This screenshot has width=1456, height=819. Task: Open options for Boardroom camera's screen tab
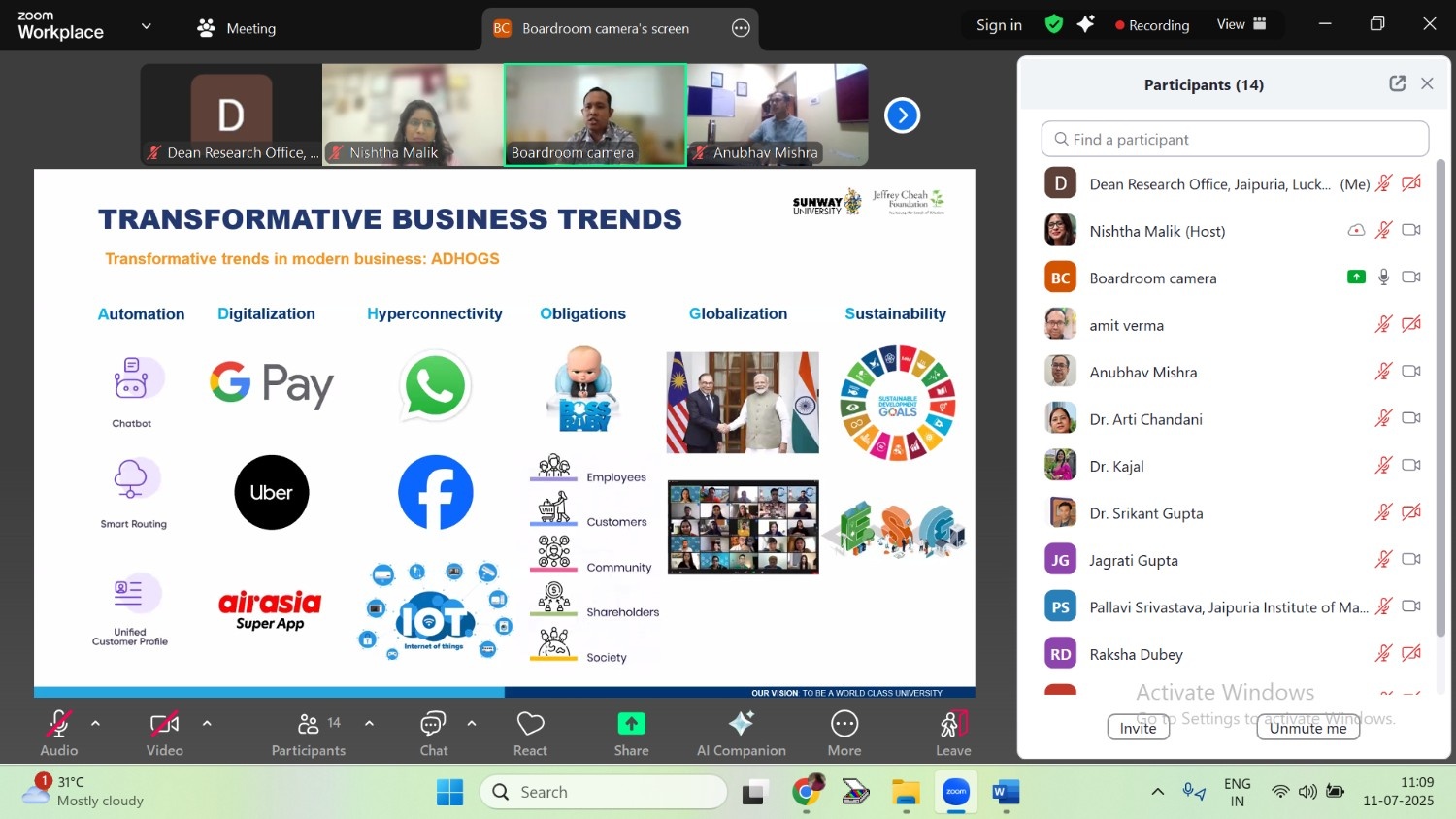tap(741, 28)
